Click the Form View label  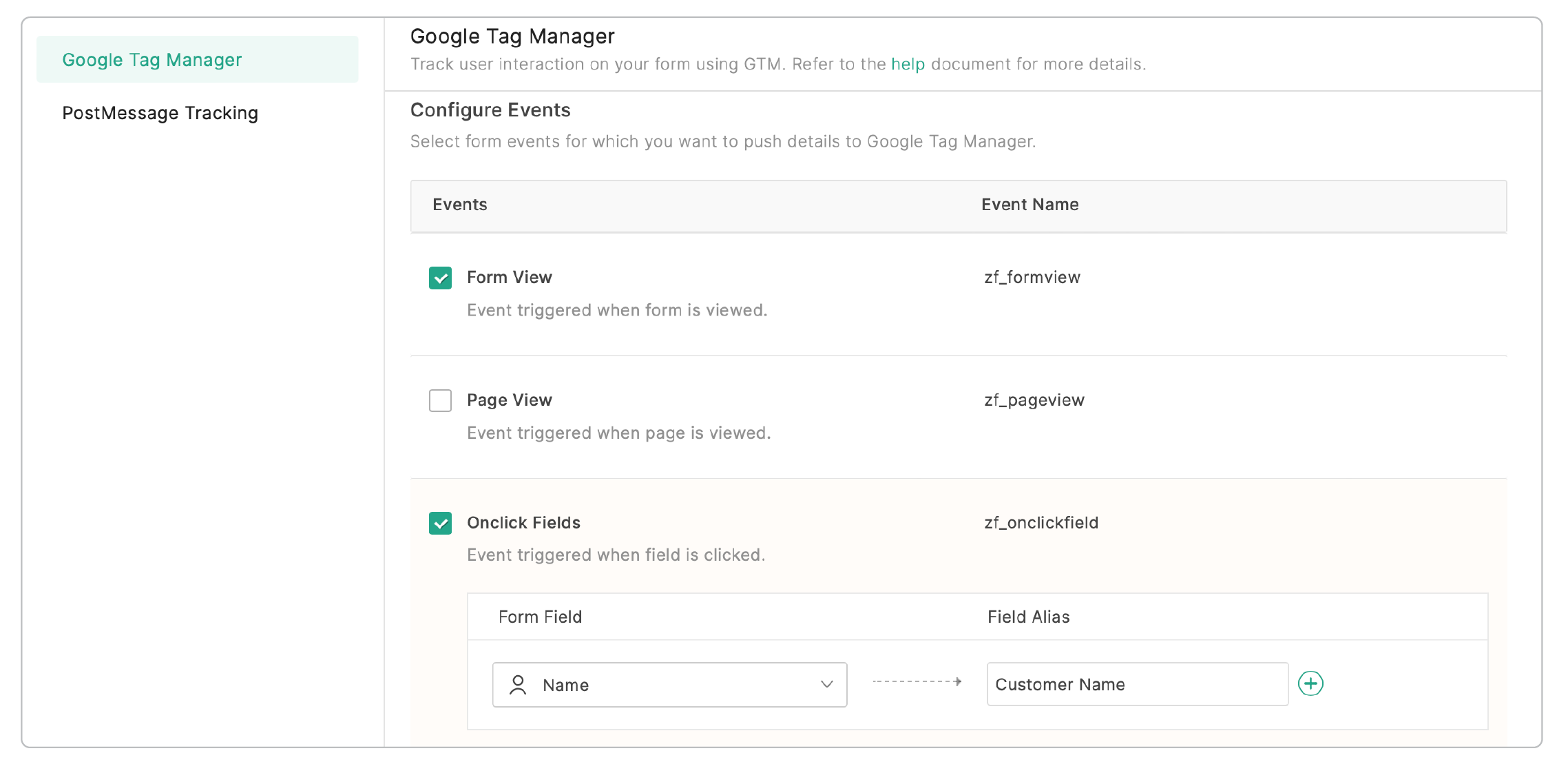click(509, 277)
